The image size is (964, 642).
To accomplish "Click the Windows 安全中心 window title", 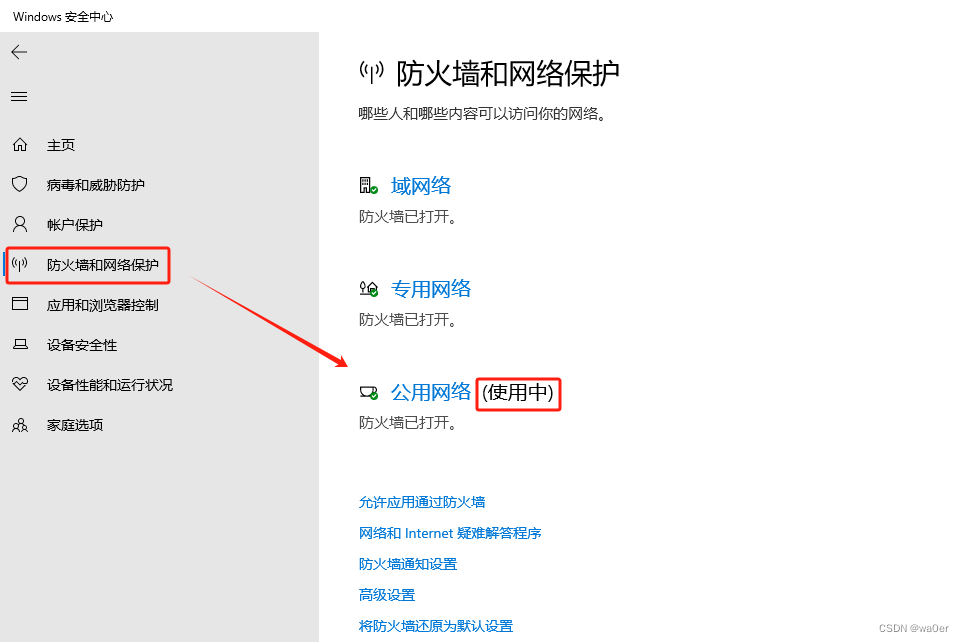I will tap(63, 17).
